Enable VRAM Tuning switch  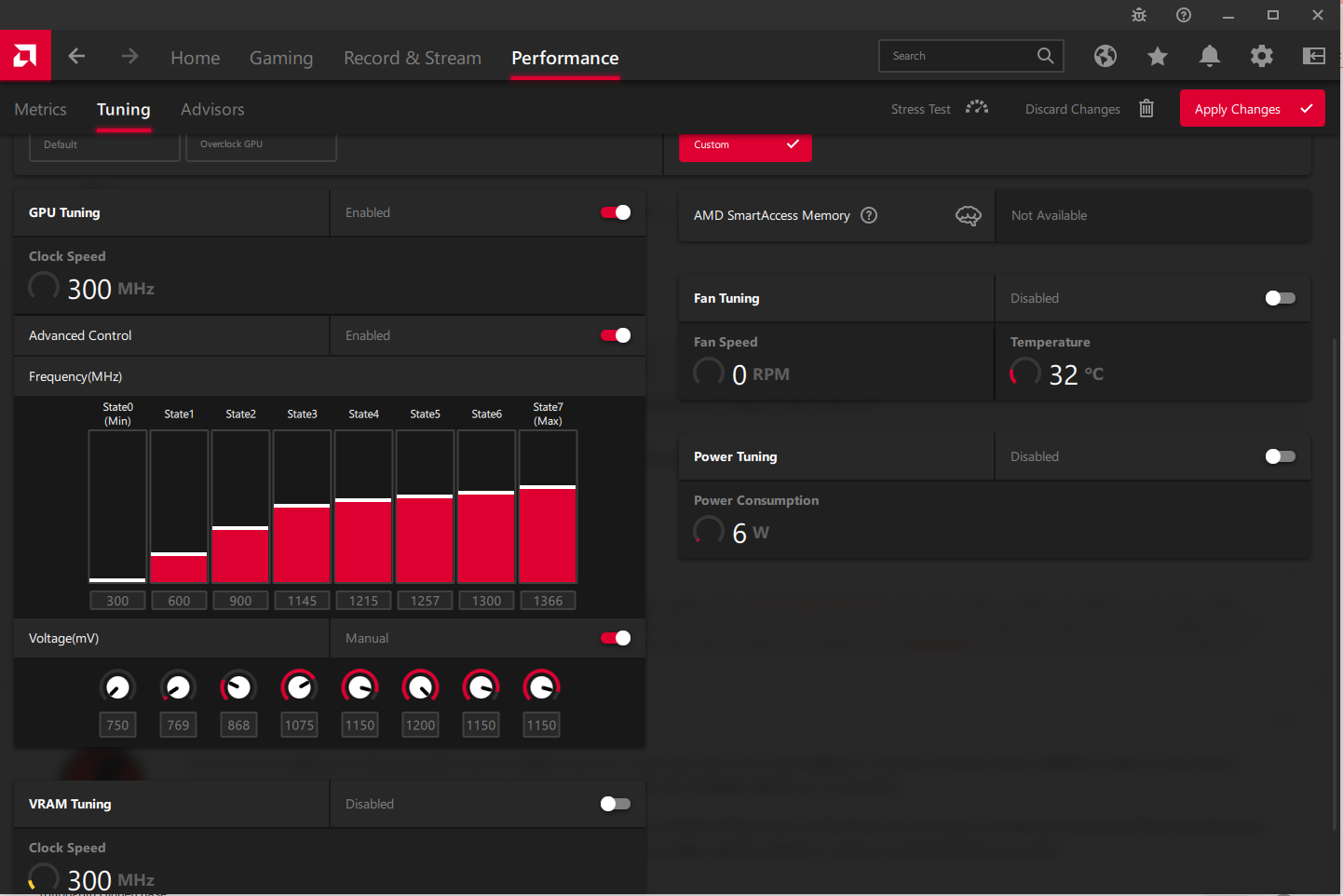point(616,804)
